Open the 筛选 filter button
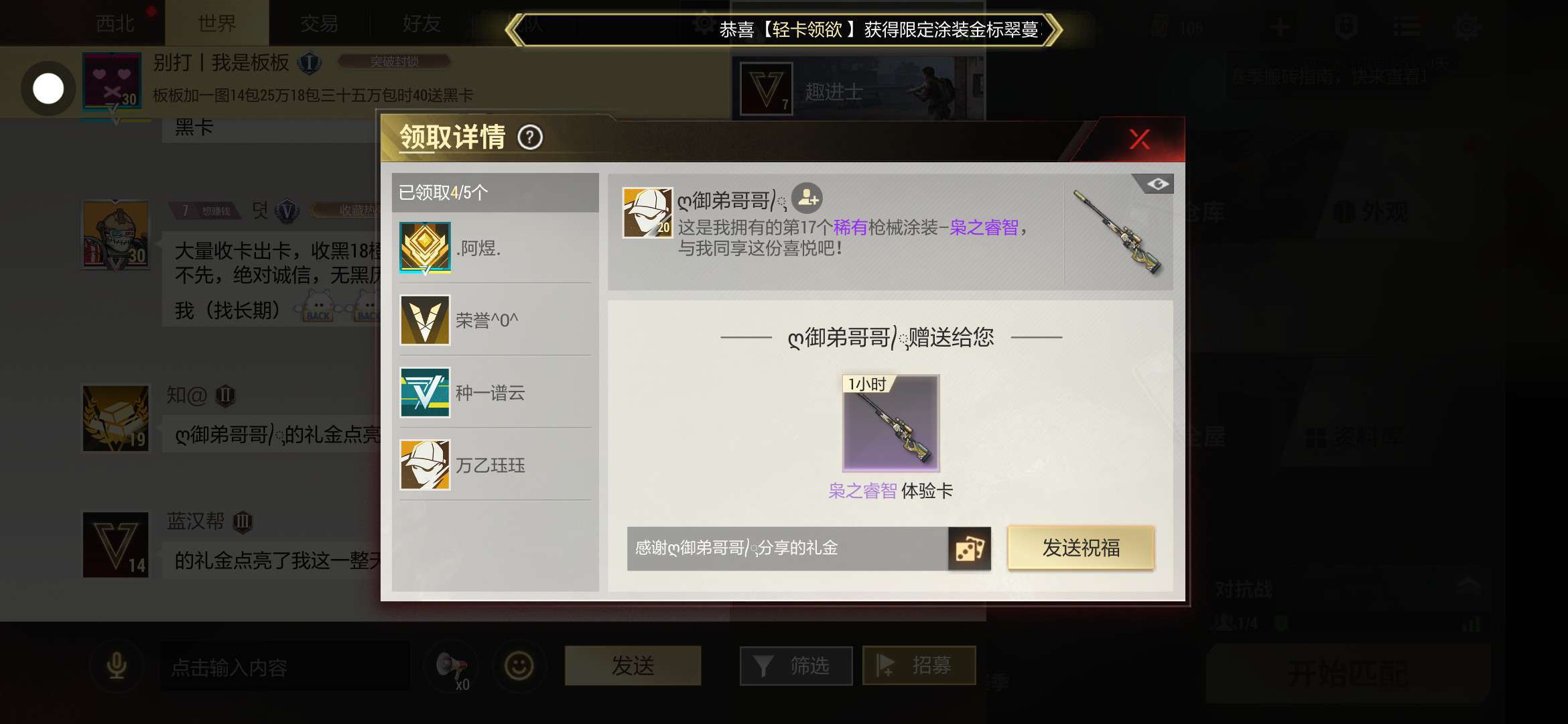The height and width of the screenshot is (724, 1568). point(796,666)
